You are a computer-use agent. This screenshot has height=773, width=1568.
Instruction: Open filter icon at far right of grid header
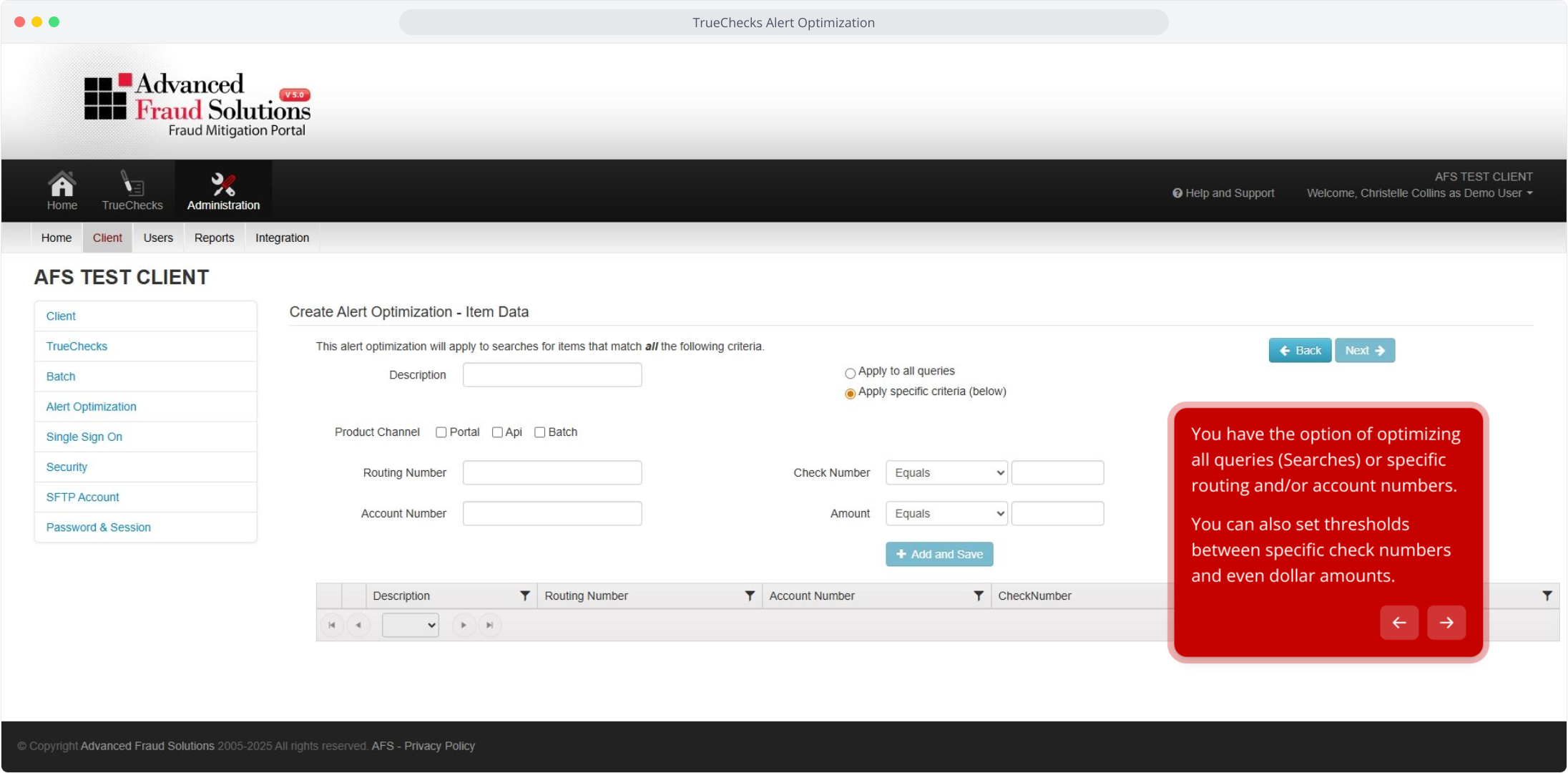pyautogui.click(x=1547, y=595)
